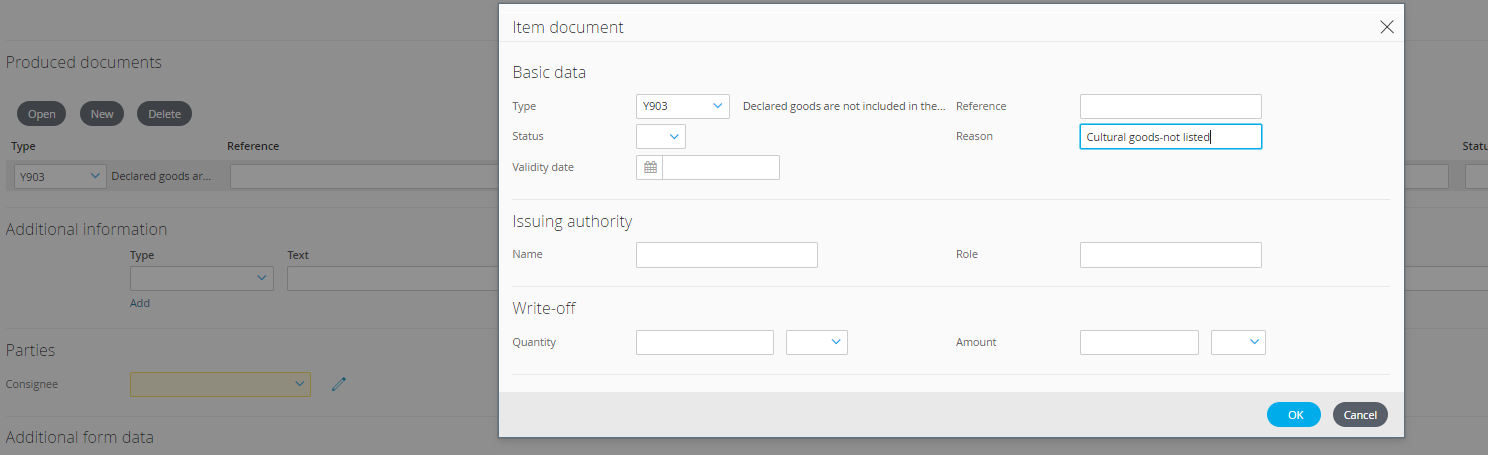Open the Write-off Quantity unit dropdown
The width and height of the screenshot is (1488, 455).
[x=816, y=343]
